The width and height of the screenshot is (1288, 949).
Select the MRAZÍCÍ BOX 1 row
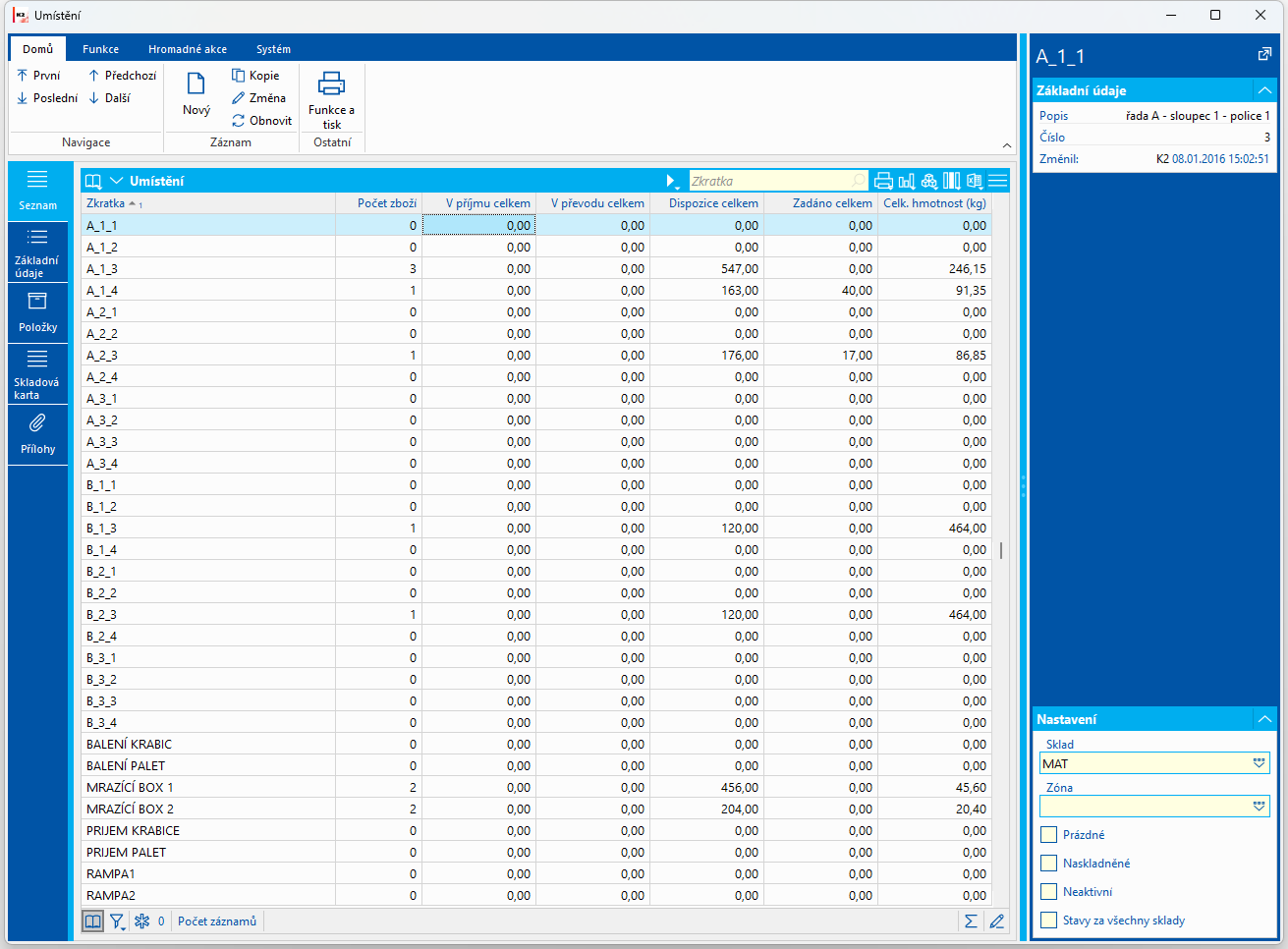[x=536, y=787]
